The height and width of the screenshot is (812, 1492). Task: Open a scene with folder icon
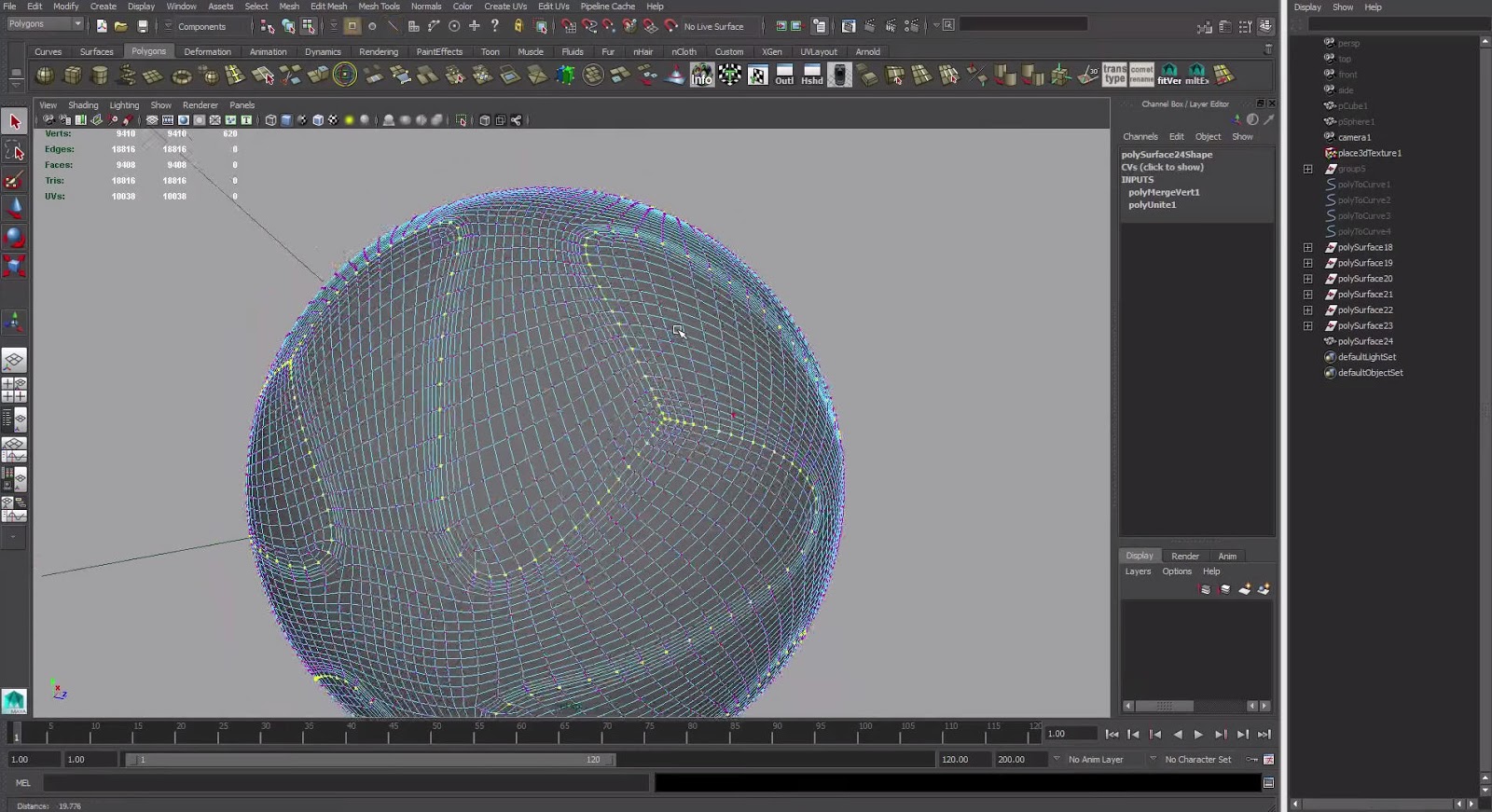tap(121, 26)
